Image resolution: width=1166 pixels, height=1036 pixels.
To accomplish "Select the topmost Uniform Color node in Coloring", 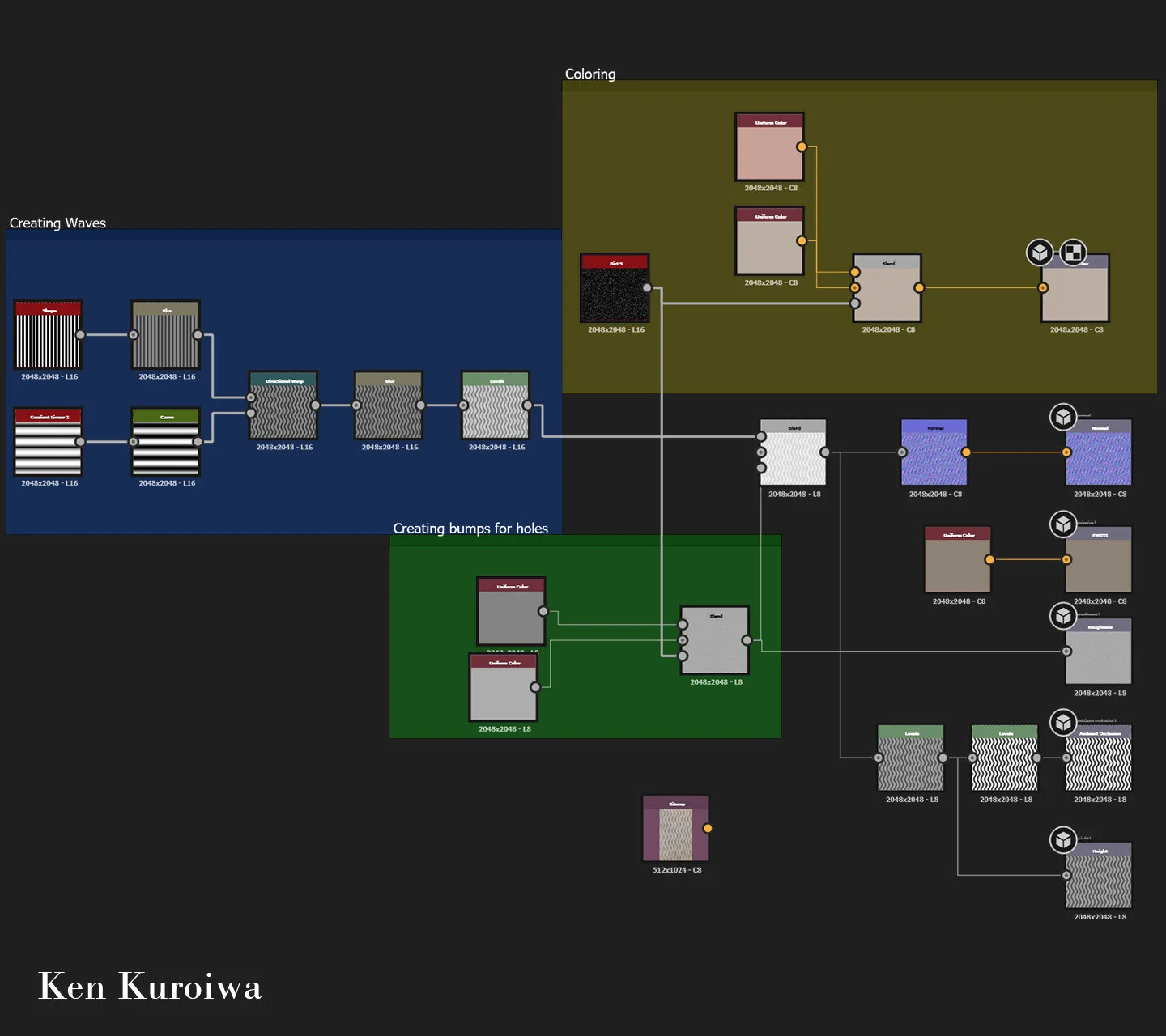I will point(768,146).
